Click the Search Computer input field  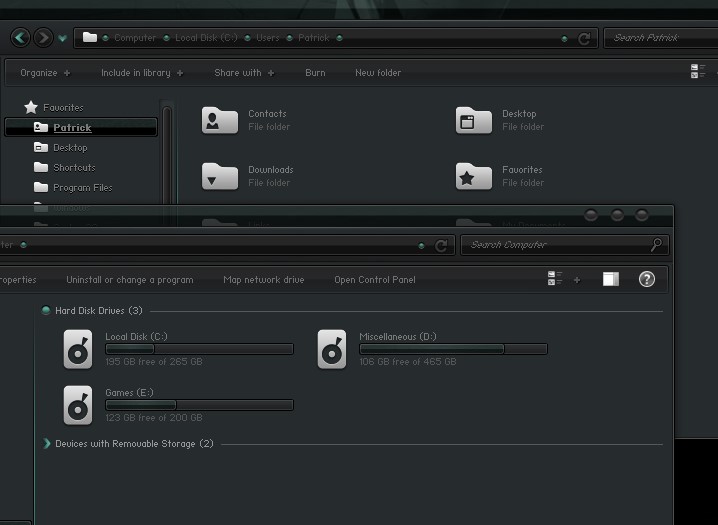click(555, 245)
